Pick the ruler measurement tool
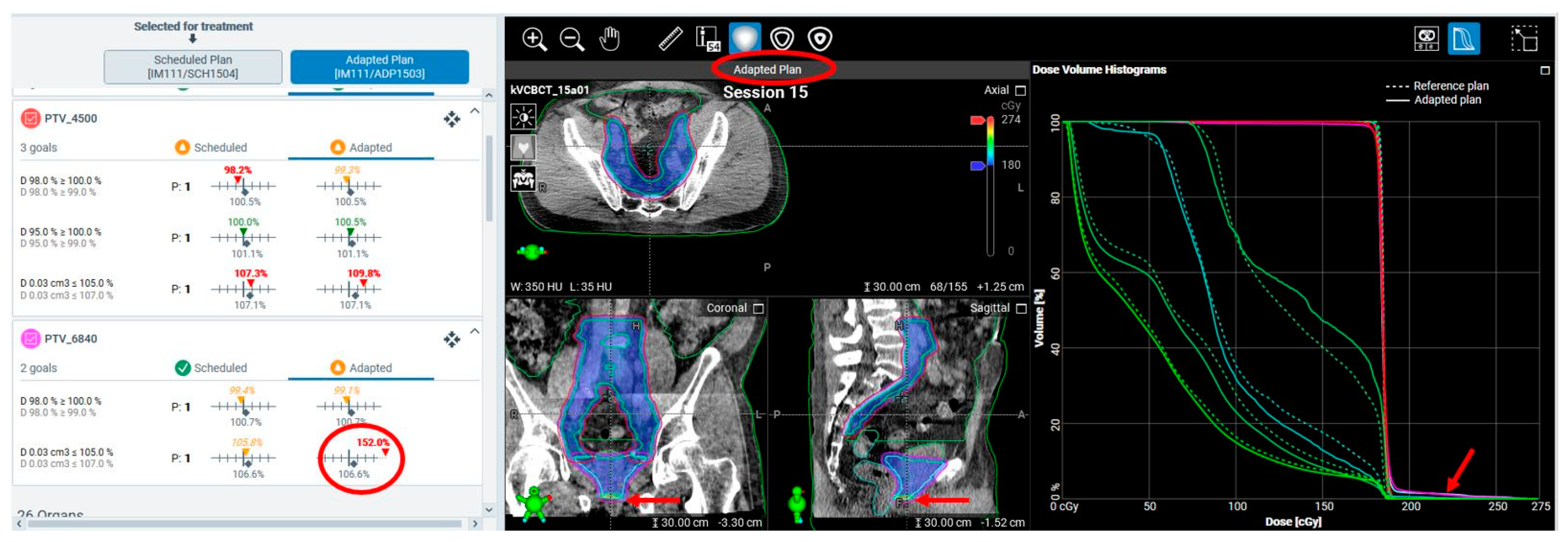This screenshot has width=1568, height=542. click(670, 39)
